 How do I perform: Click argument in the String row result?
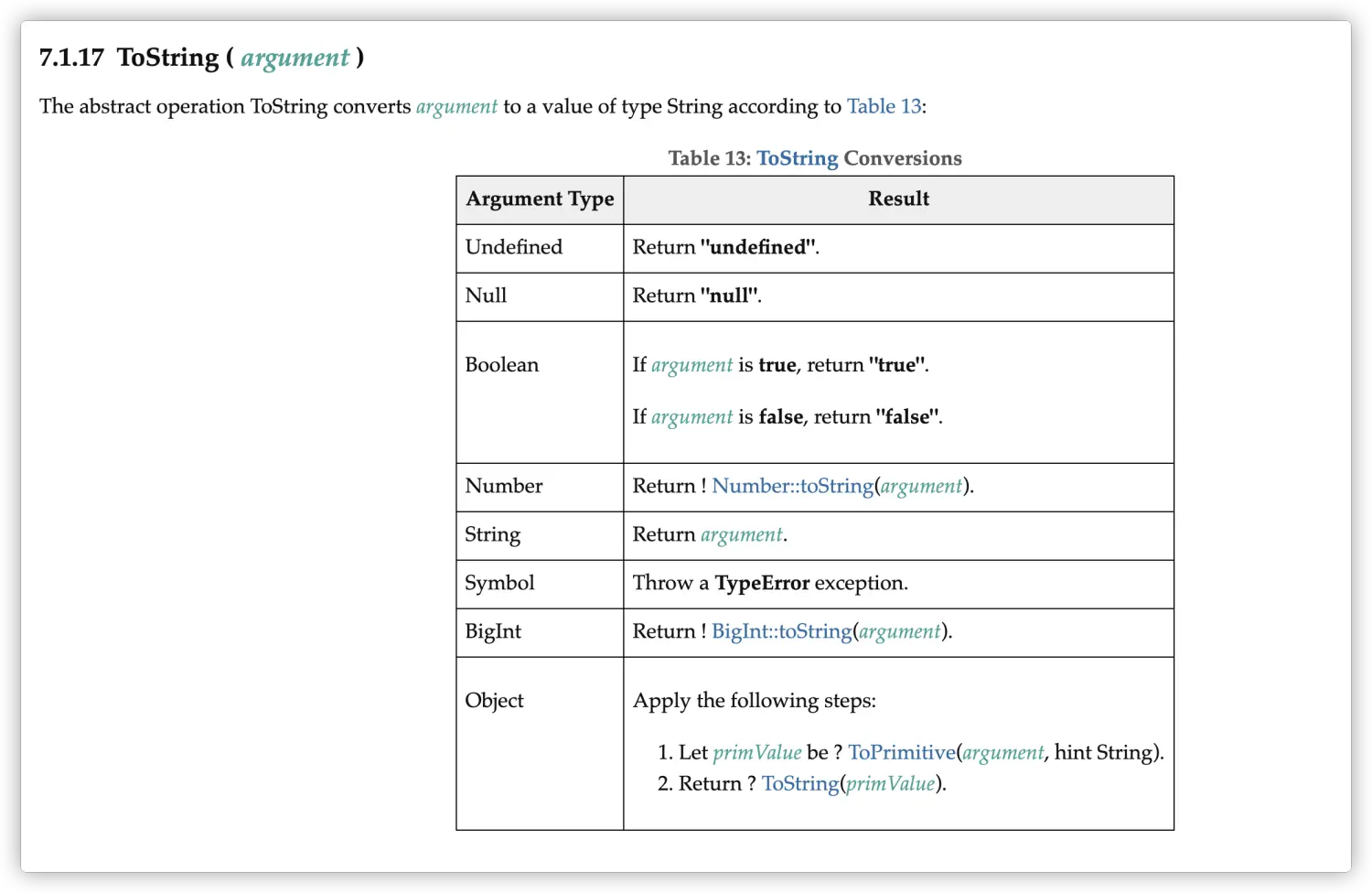point(742,534)
